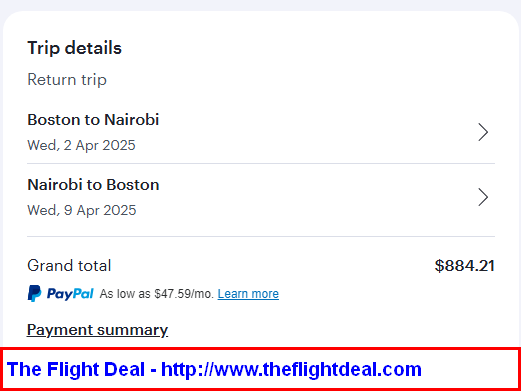Click the Wed, 2 Apr 2025 departure date
This screenshot has width=521, height=391.
pyautogui.click(x=81, y=145)
